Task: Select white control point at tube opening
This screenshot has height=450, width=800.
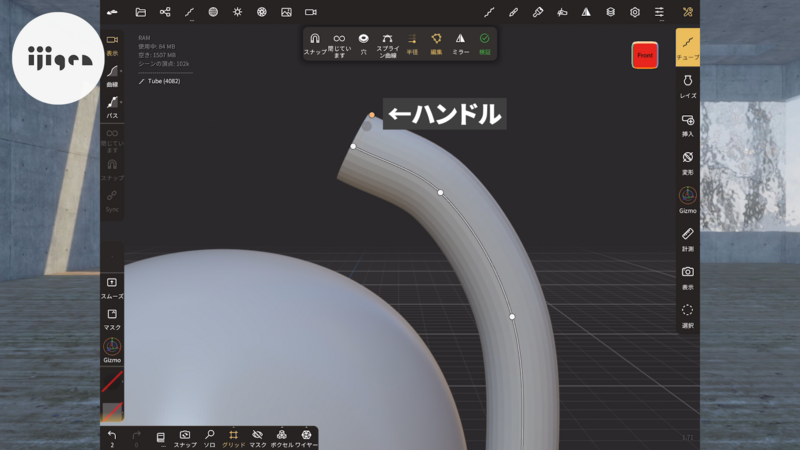Action: (x=353, y=146)
